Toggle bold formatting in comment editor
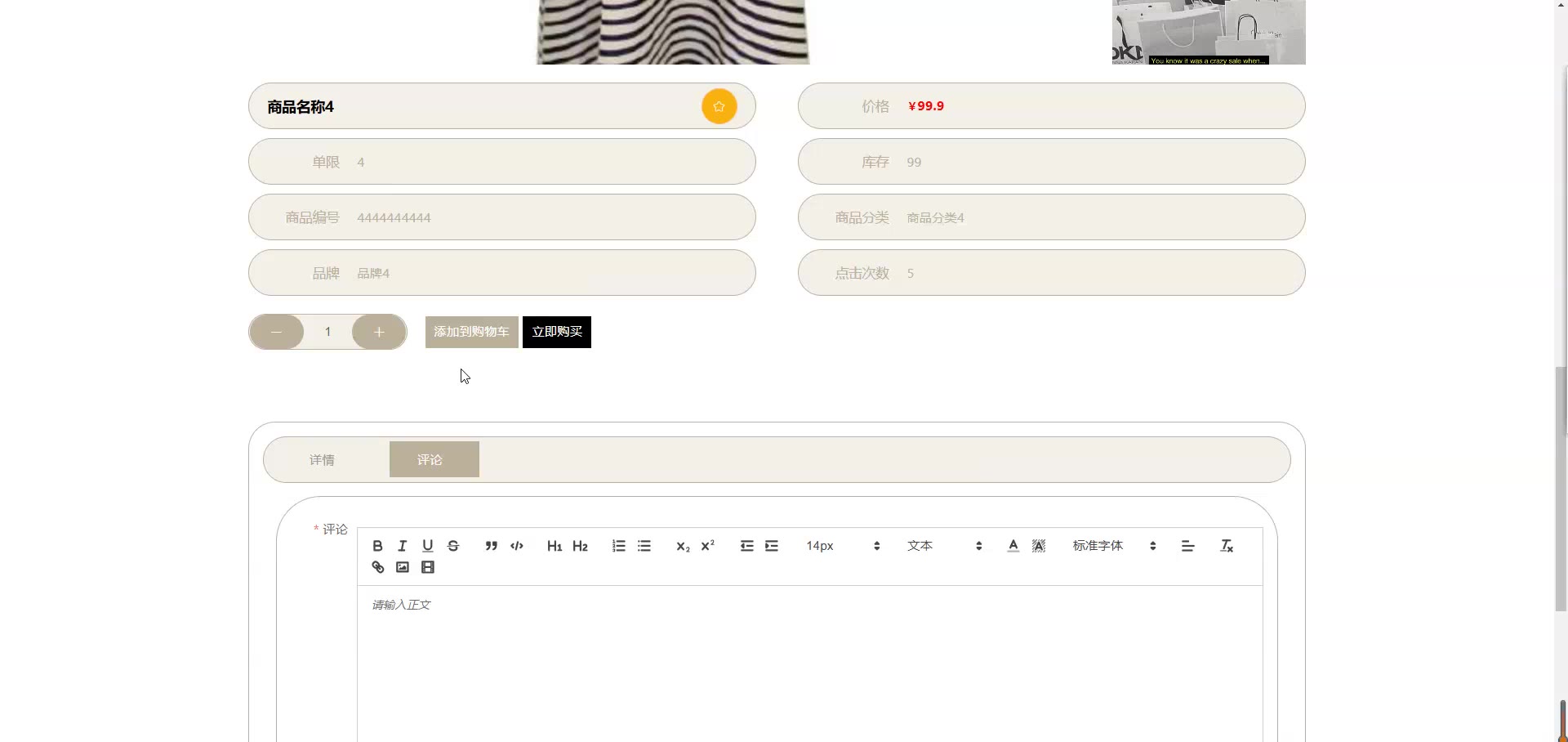 (x=377, y=546)
